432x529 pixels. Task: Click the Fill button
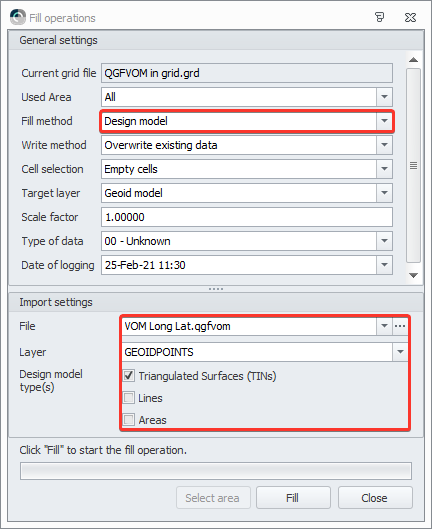coord(293,498)
